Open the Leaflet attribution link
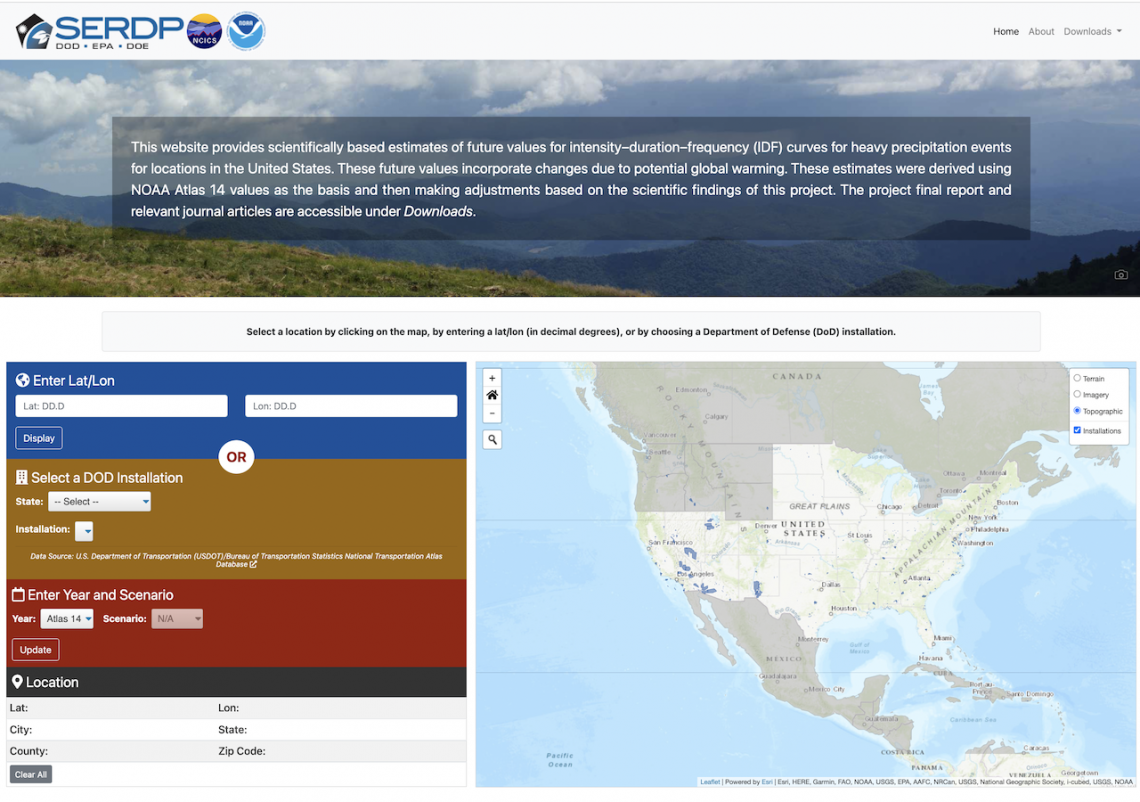The image size is (1140, 802). tap(710, 782)
